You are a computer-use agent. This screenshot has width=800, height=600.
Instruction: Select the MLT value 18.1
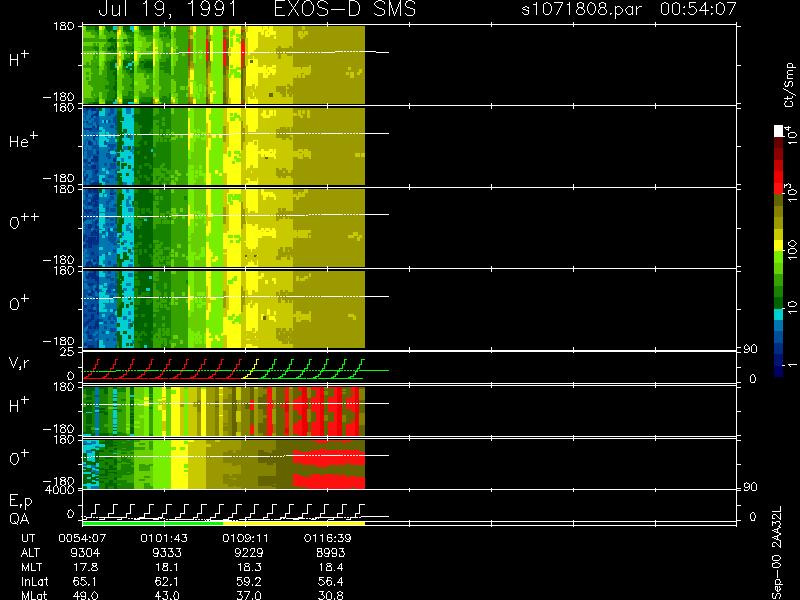click(x=167, y=567)
